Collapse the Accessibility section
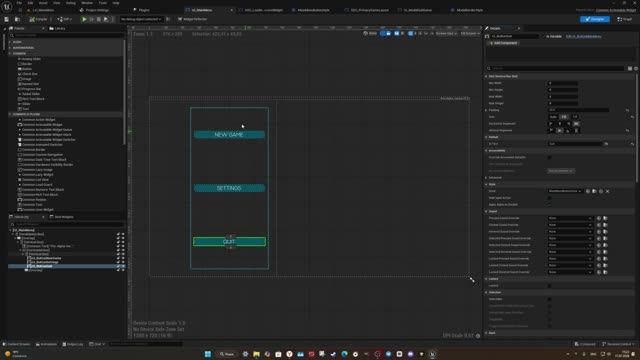The image size is (640, 360). click(x=486, y=151)
